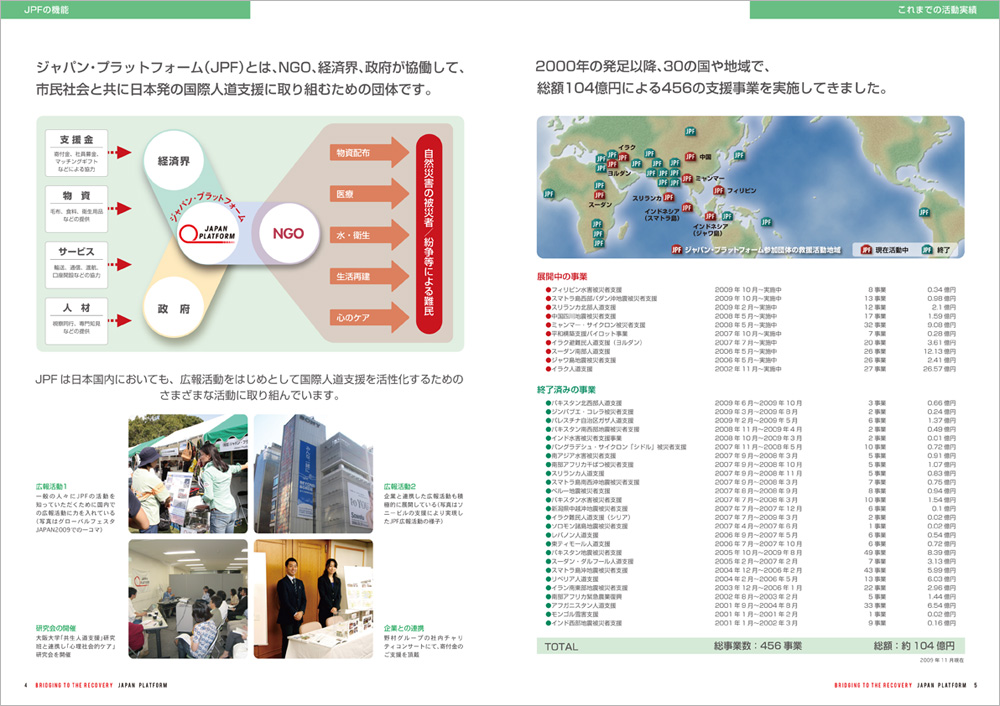Click the 企業との連携 caption heading
The width and height of the screenshot is (1000, 706).
(x=404, y=628)
